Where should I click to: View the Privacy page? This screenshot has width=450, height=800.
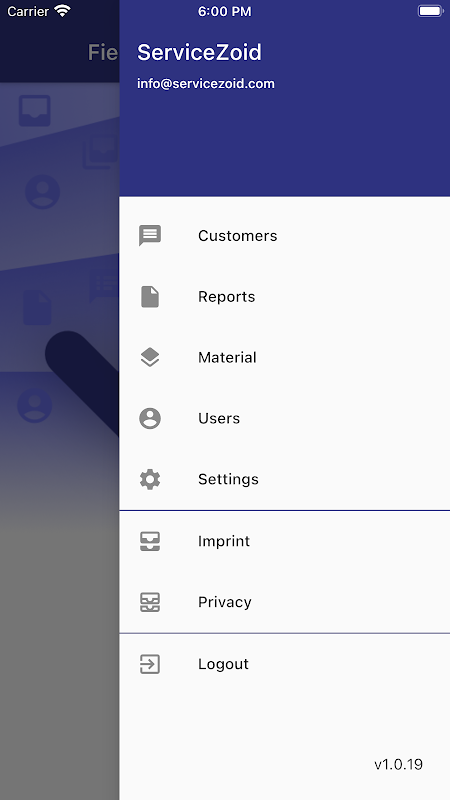285,602
